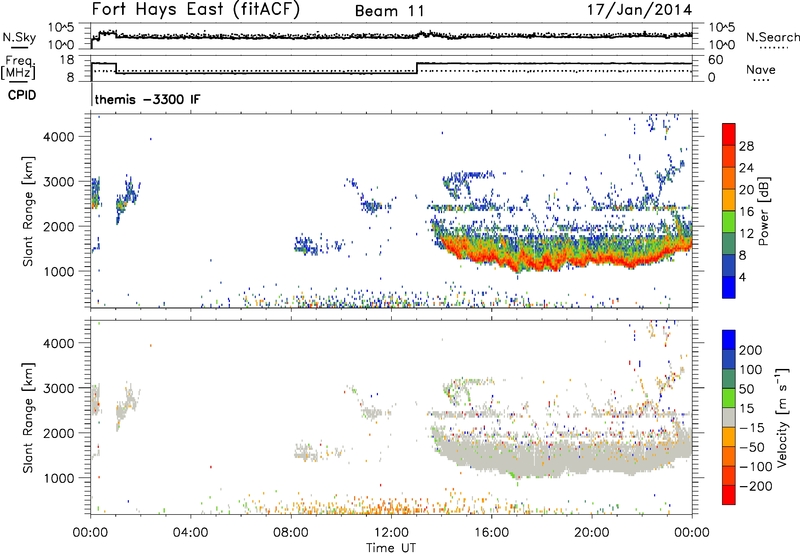Click the blue bottom of power colorbar
800x554 pixels.
(729, 288)
